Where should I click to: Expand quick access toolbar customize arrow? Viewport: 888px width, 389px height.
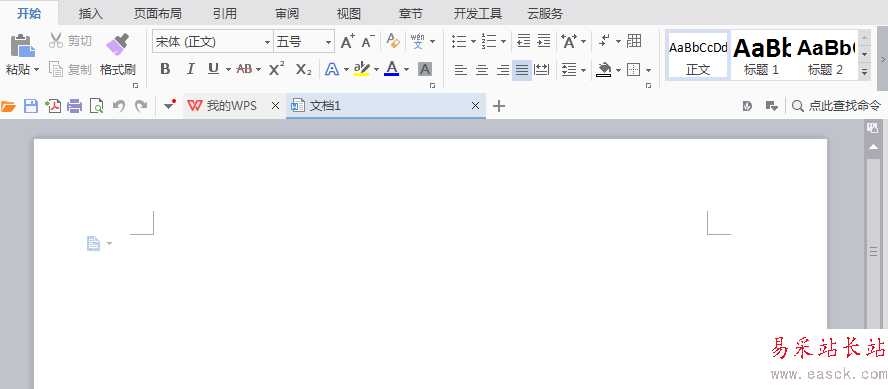click(169, 105)
